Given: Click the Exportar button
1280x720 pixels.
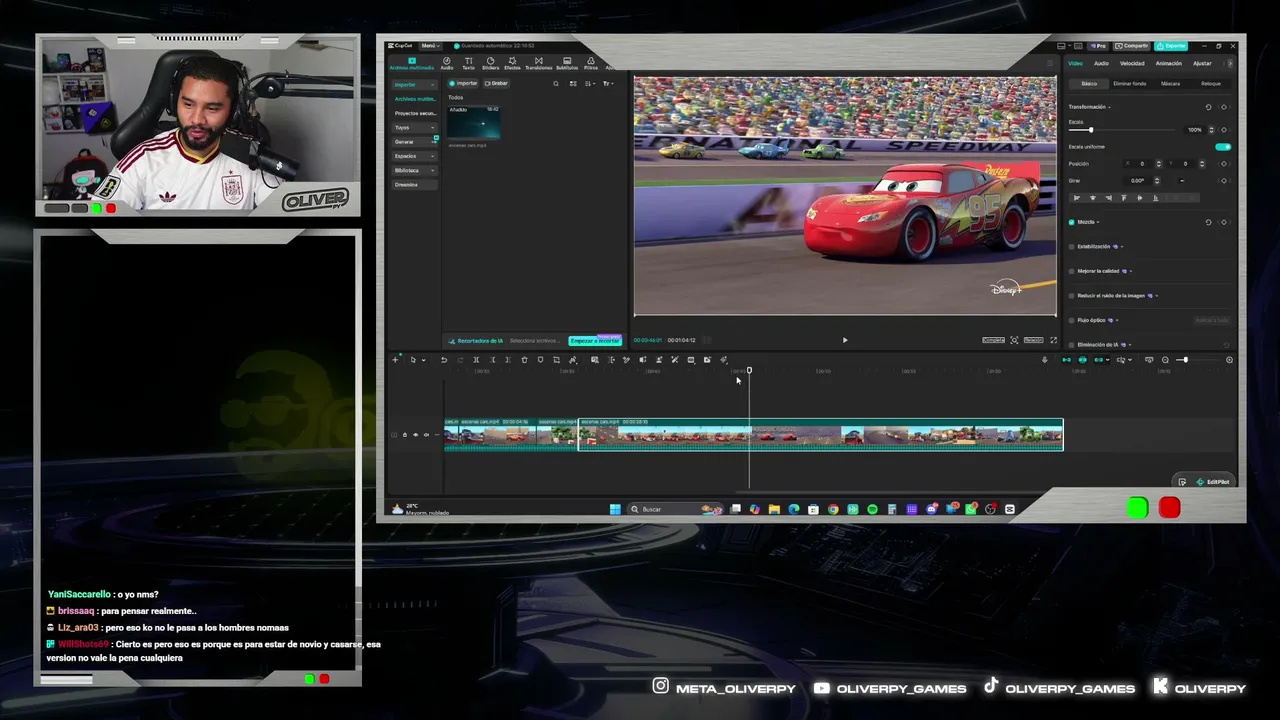Looking at the screenshot, I should point(1171,46).
